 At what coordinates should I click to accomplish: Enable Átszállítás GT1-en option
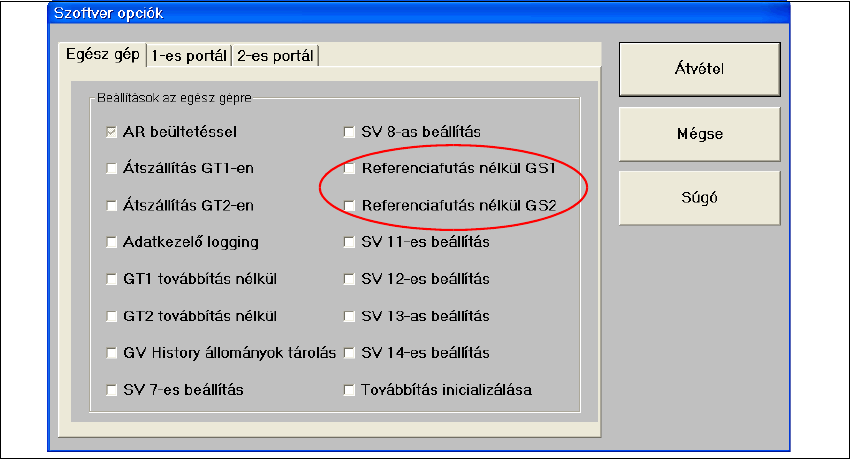coord(112,169)
